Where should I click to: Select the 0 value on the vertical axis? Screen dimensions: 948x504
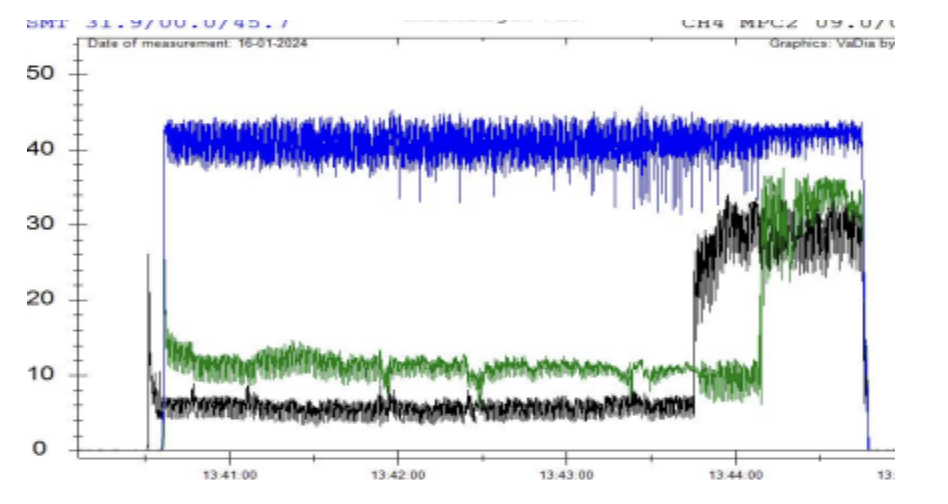pyautogui.click(x=39, y=448)
